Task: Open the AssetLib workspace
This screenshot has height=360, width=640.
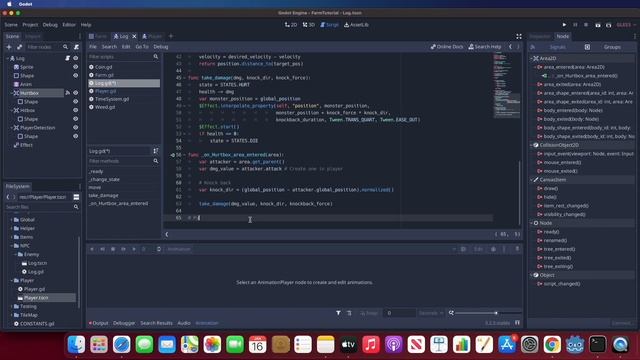Action: point(356,25)
